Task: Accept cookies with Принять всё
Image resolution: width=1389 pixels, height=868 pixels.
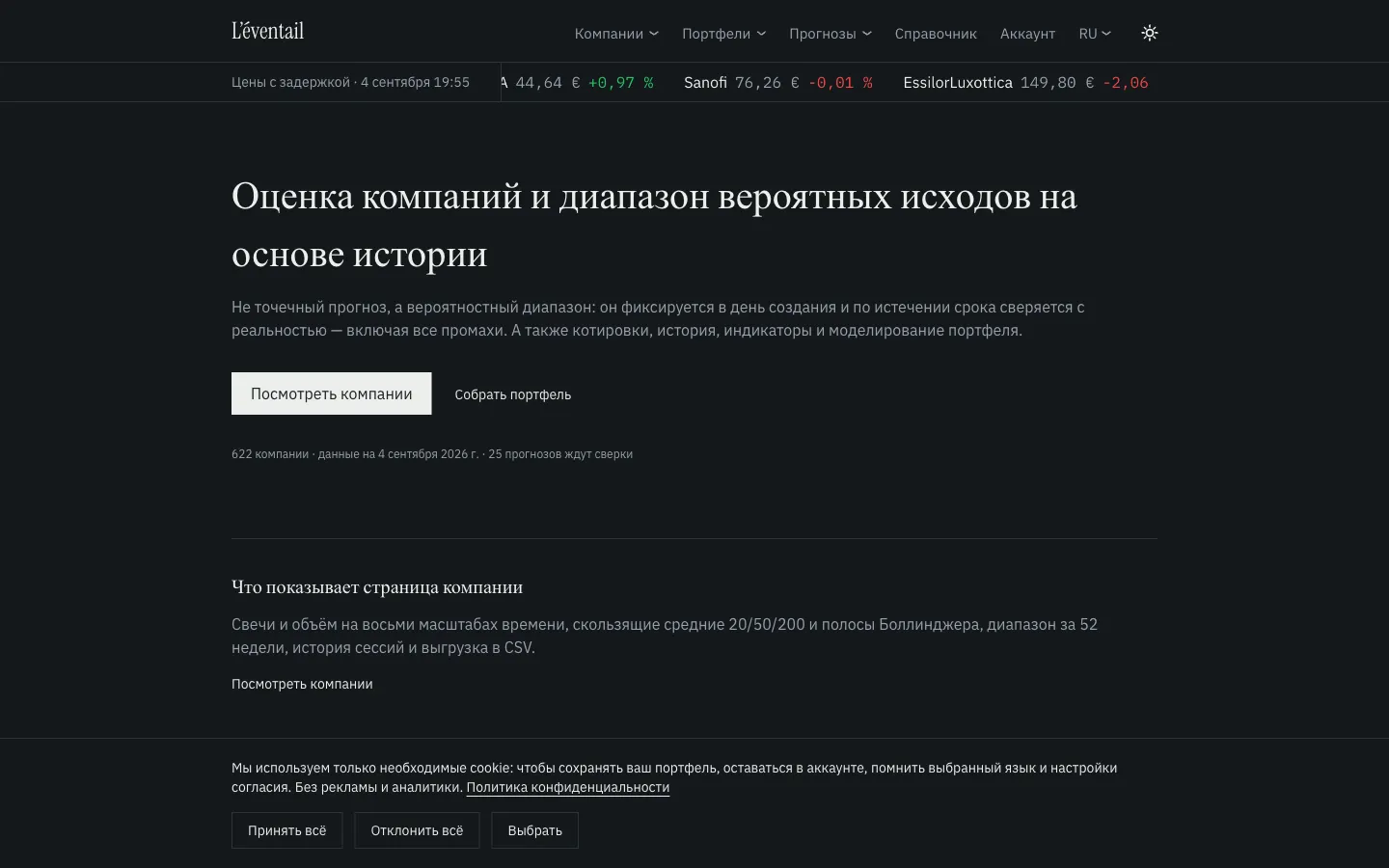Action: click(x=287, y=830)
